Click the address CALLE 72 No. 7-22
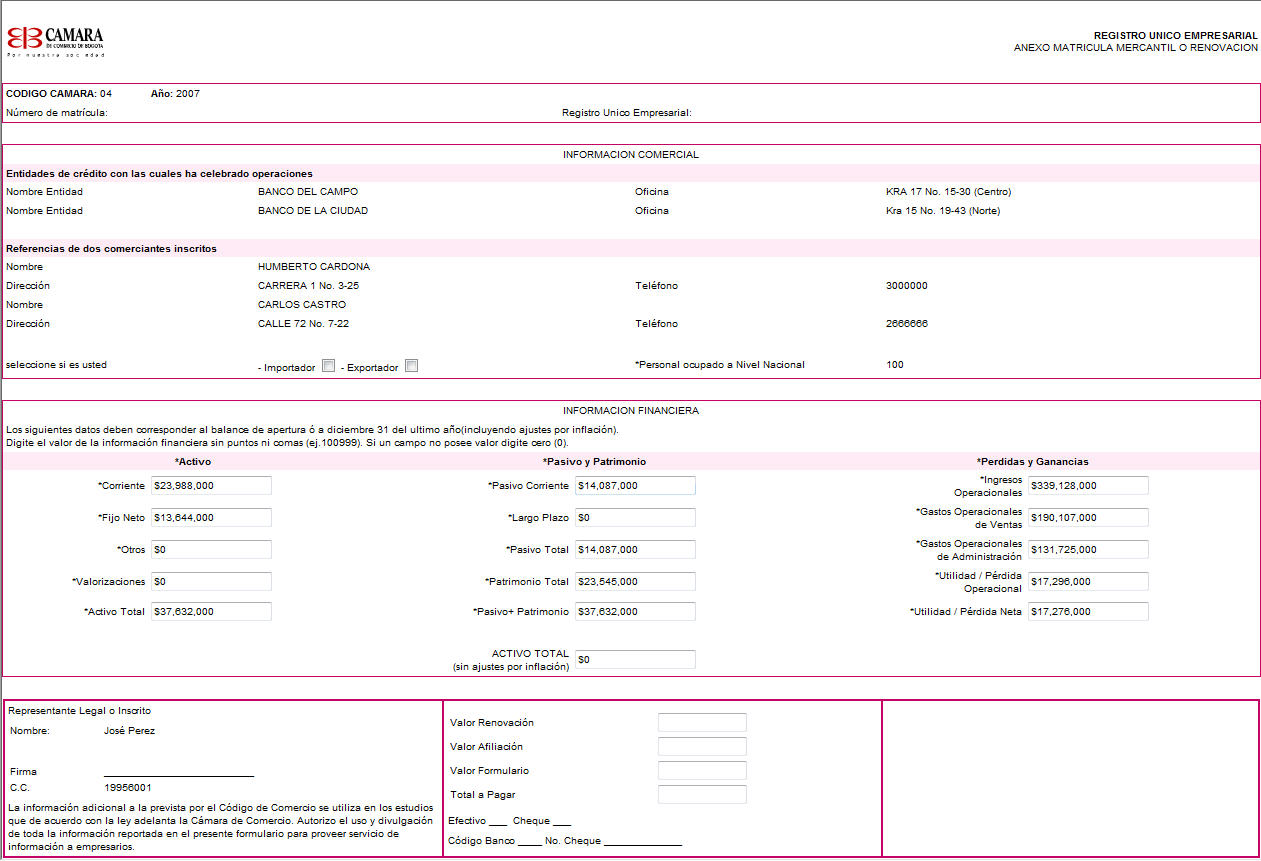 pos(303,324)
